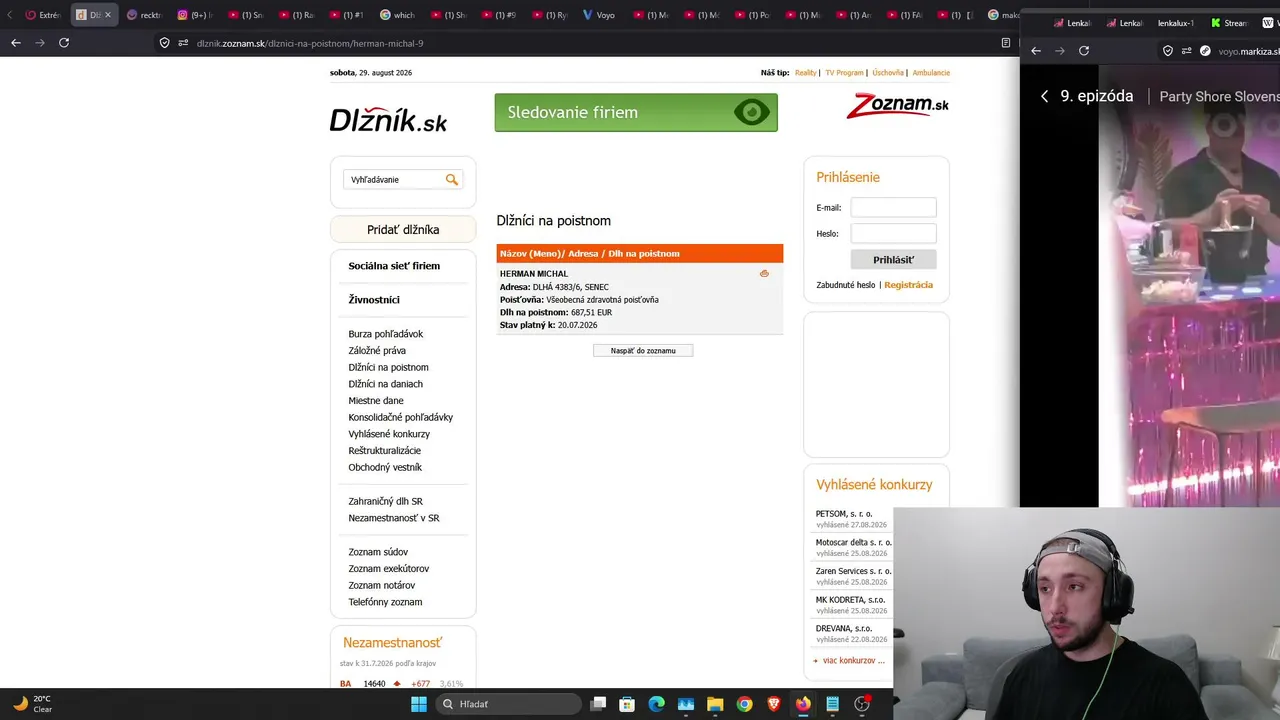The height and width of the screenshot is (720, 1280).
Task: Open the Dlžník.sk logo homepage
Action: coord(388,120)
